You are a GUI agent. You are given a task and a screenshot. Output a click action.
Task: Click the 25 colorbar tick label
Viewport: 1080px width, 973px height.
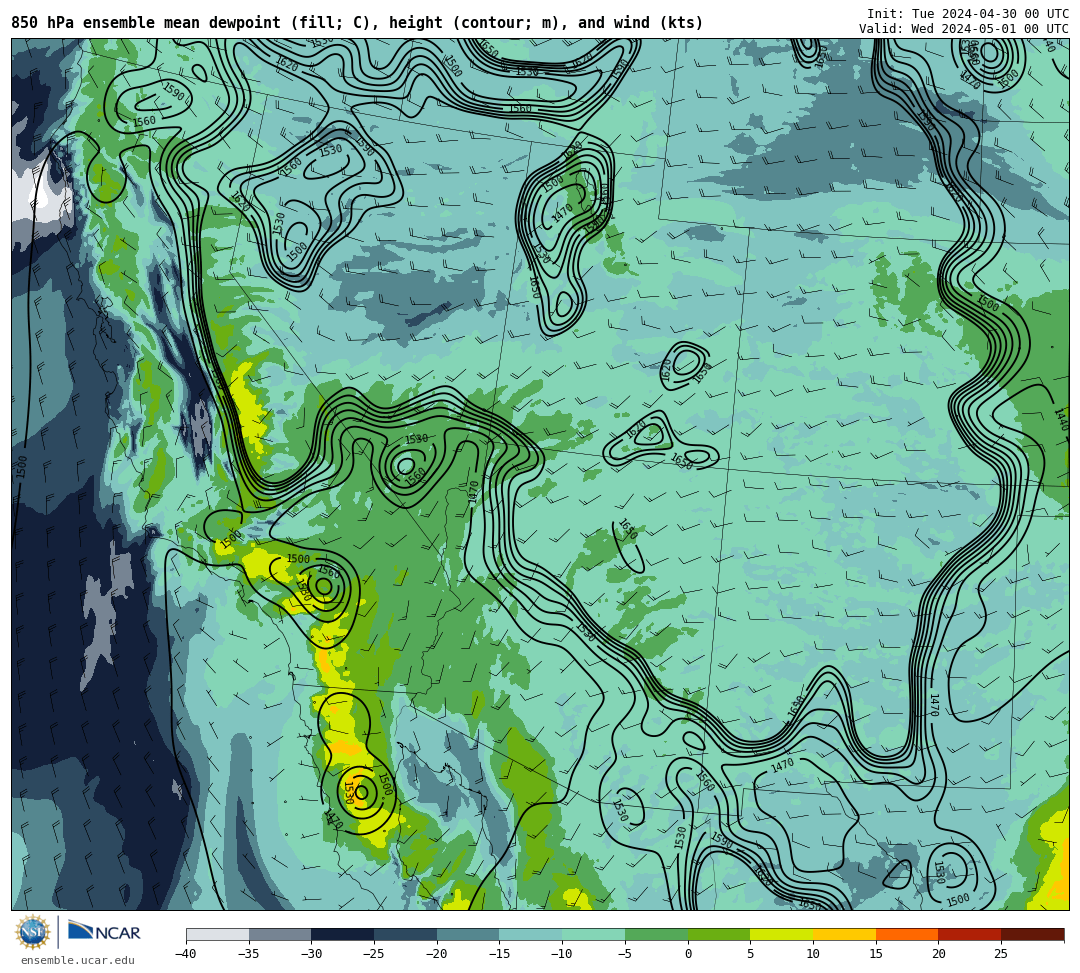(x=1001, y=954)
